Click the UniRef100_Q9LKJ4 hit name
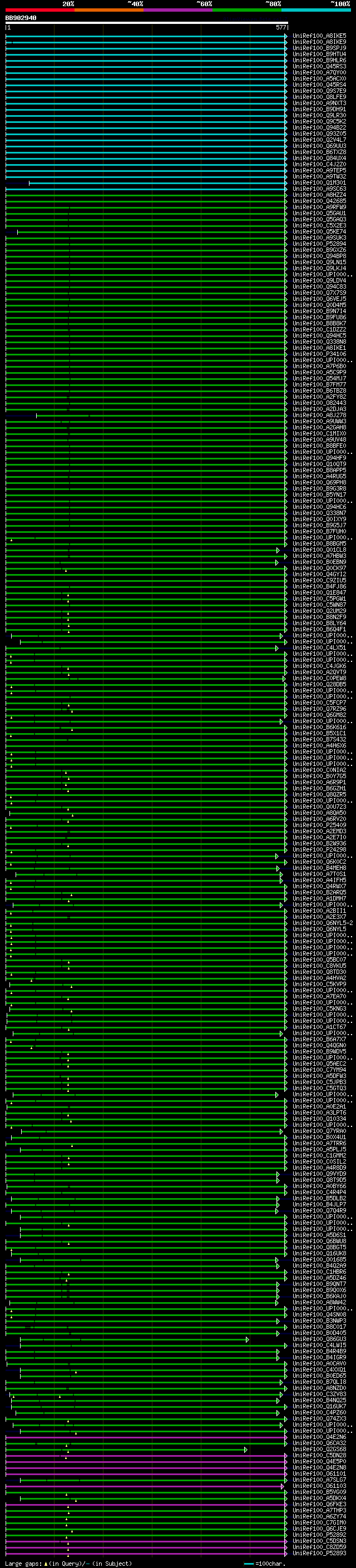 (x=319, y=268)
